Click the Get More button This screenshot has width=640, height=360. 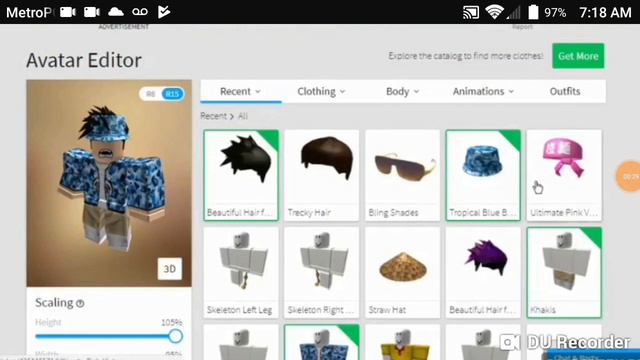tap(578, 56)
